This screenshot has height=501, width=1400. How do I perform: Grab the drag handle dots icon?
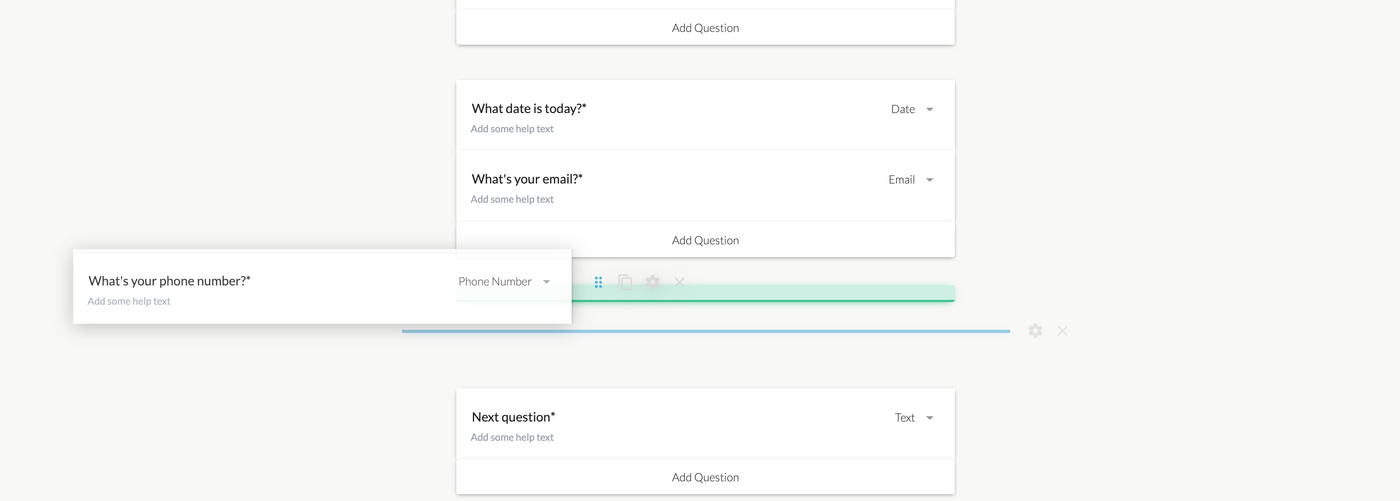598,282
